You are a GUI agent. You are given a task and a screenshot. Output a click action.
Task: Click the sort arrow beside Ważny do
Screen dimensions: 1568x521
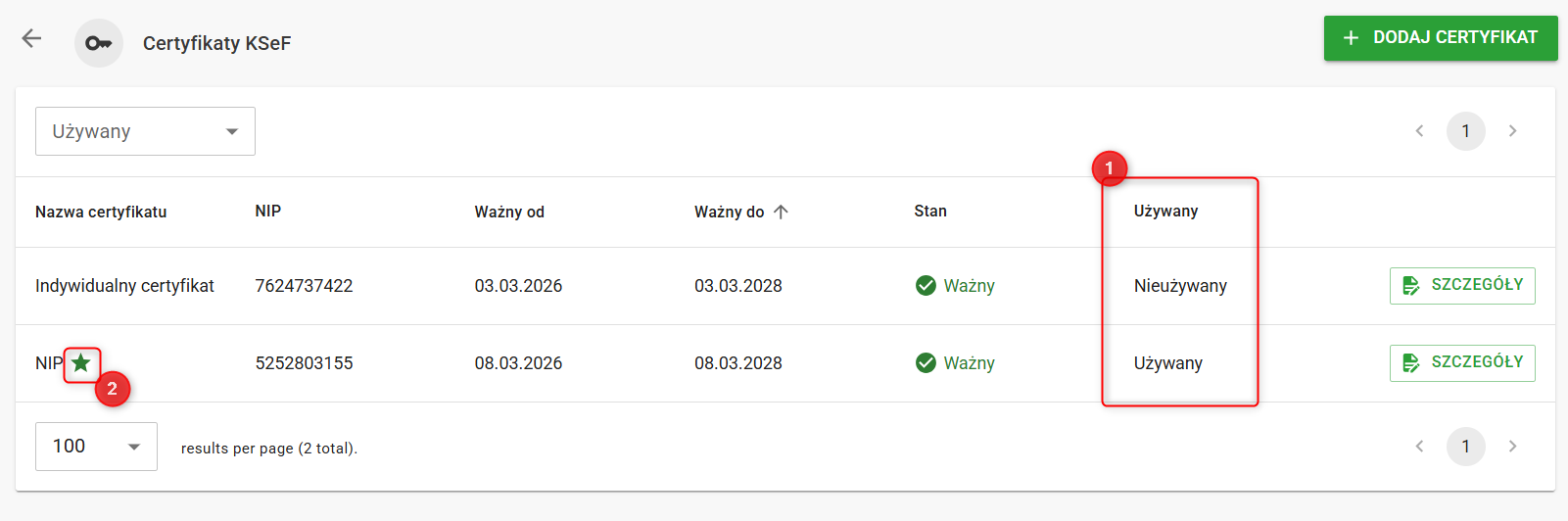click(781, 212)
